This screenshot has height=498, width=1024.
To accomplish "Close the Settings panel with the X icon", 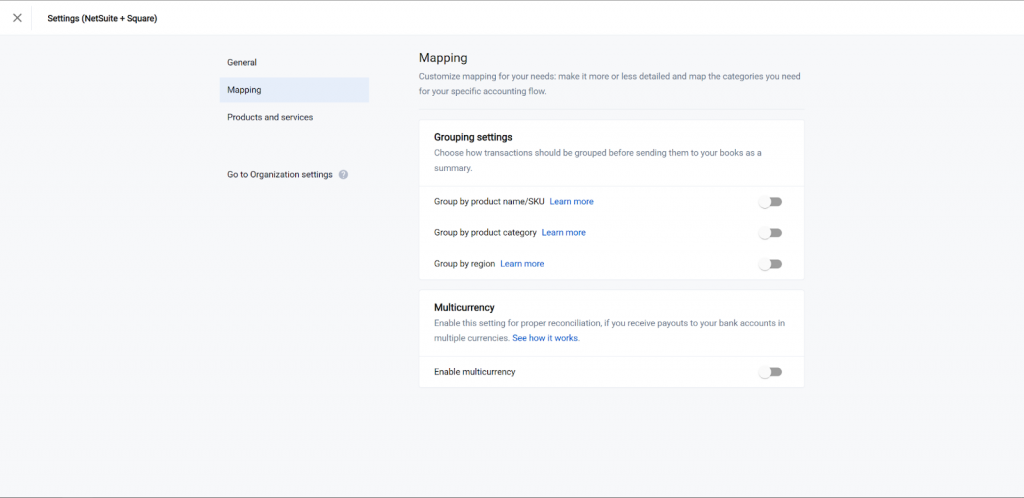I will click(17, 18).
